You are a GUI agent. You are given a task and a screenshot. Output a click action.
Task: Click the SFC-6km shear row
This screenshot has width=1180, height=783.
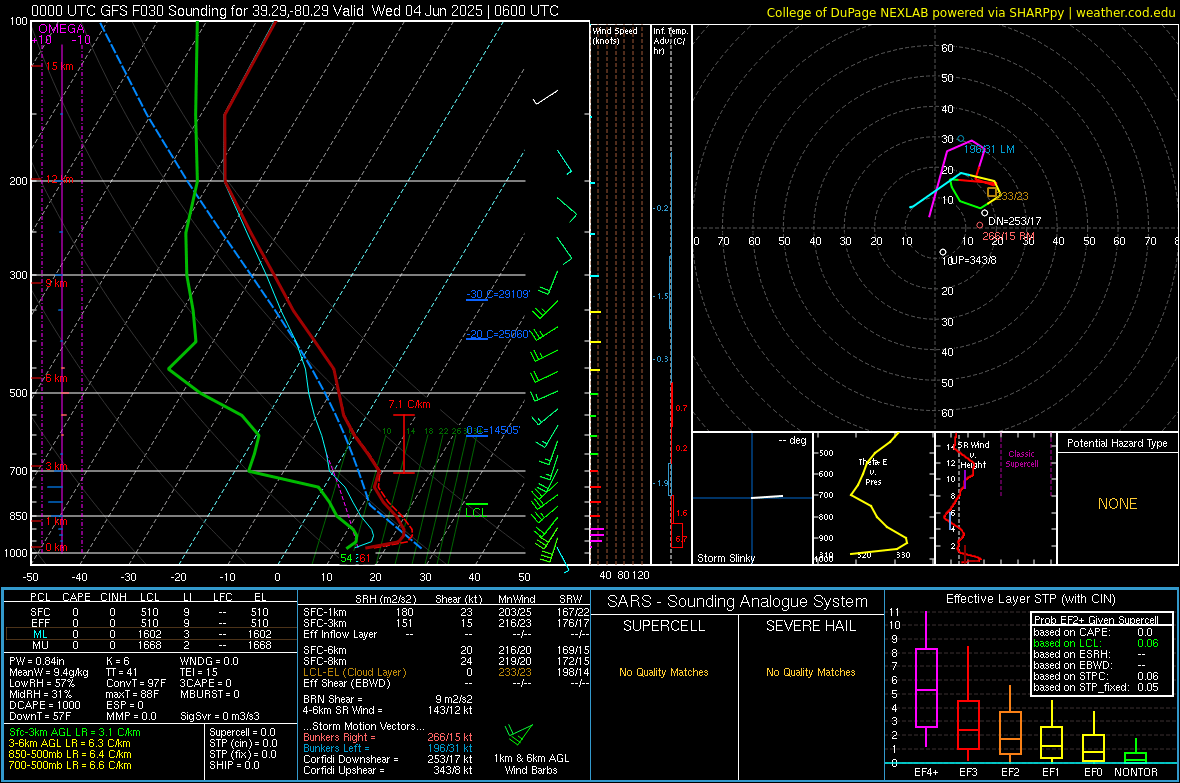click(x=446, y=650)
